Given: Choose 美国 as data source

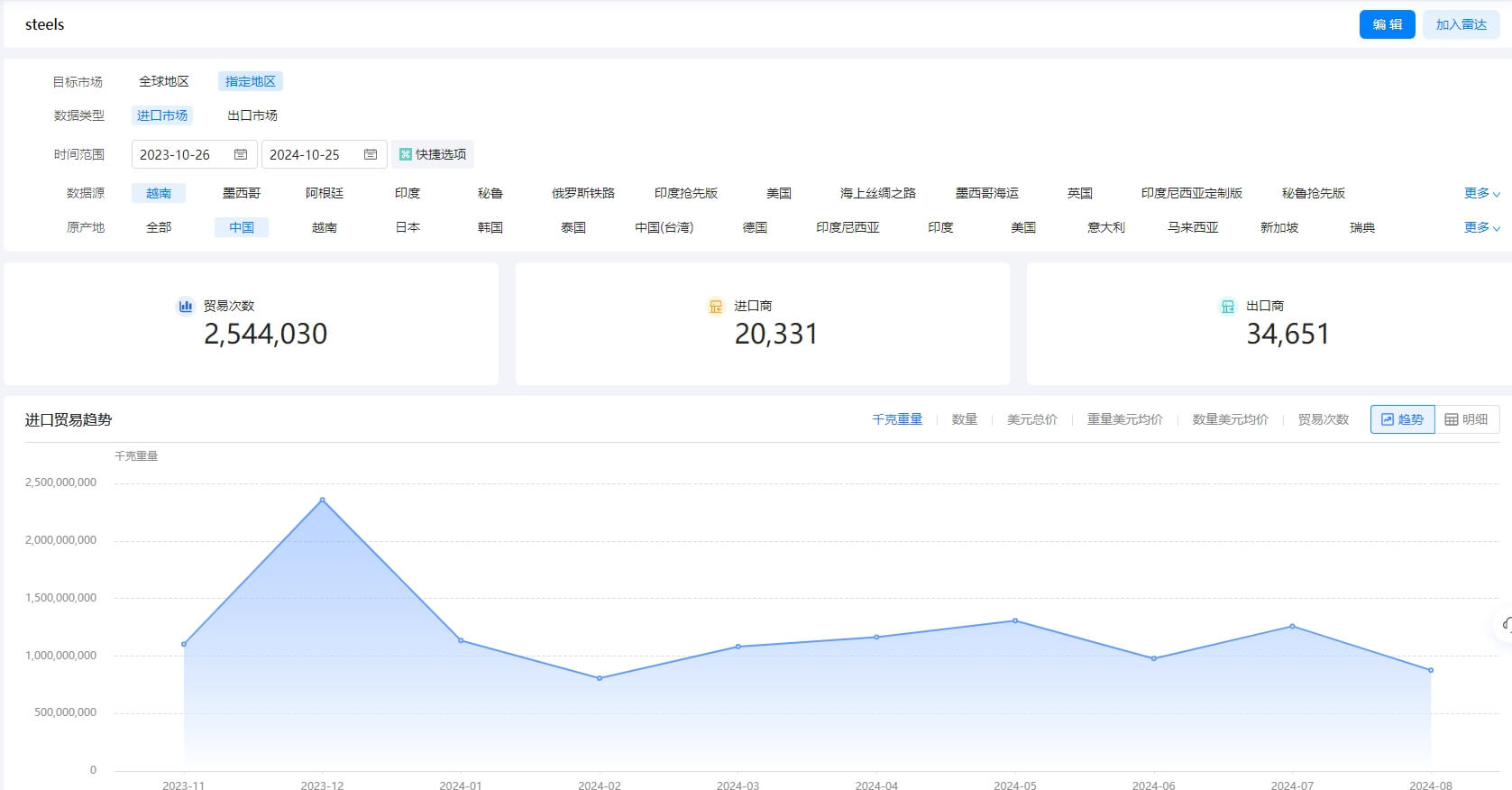Looking at the screenshot, I should [x=779, y=193].
